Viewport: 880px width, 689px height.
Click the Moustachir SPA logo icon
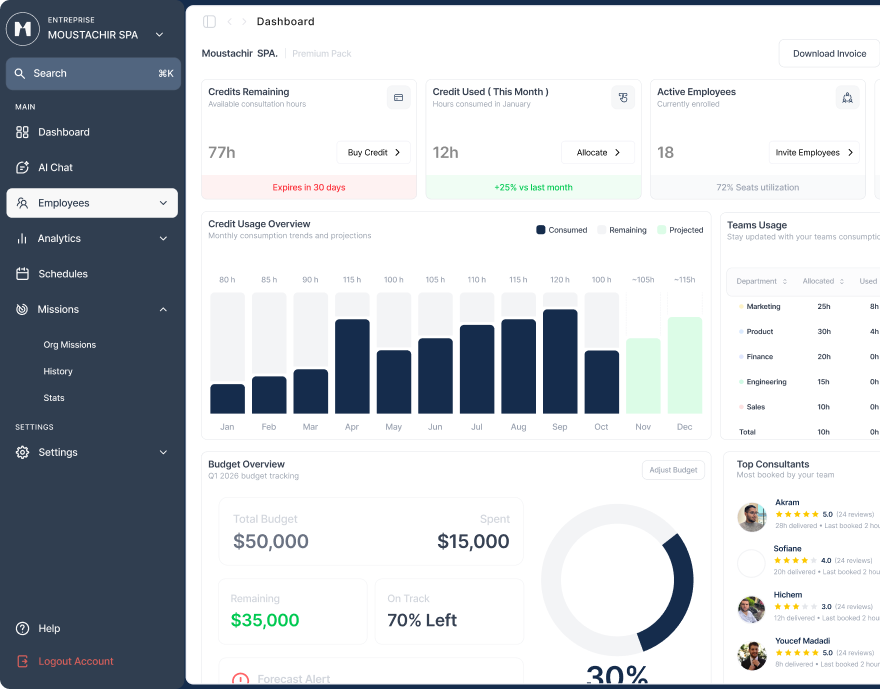coord(23,28)
